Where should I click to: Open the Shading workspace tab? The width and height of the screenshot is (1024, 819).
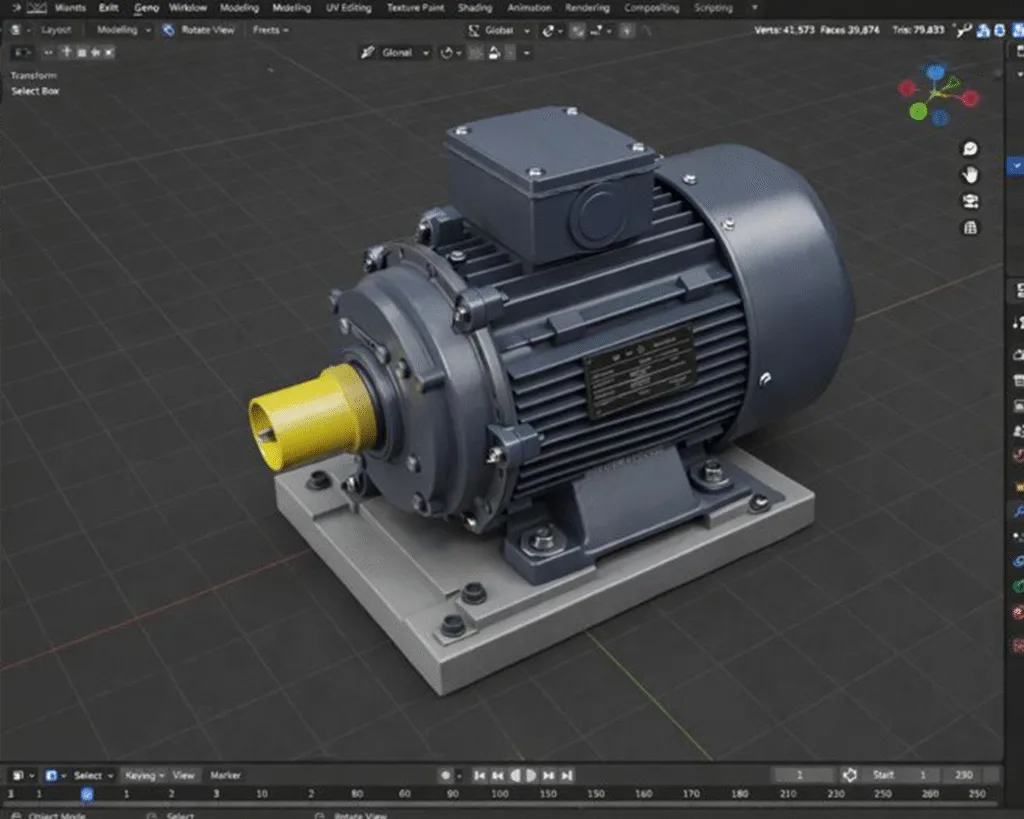(475, 8)
